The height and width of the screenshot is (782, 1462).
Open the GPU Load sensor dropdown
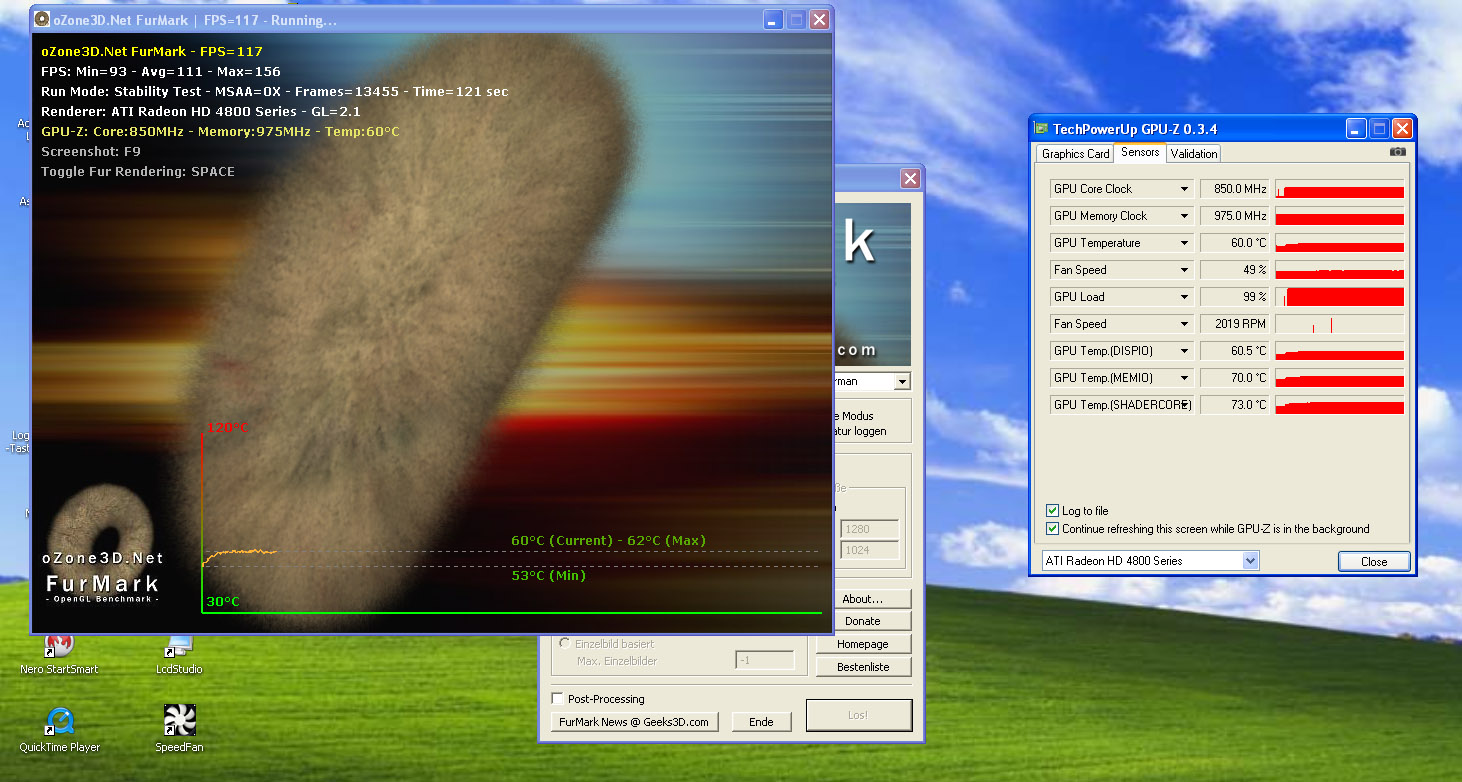tap(1184, 297)
